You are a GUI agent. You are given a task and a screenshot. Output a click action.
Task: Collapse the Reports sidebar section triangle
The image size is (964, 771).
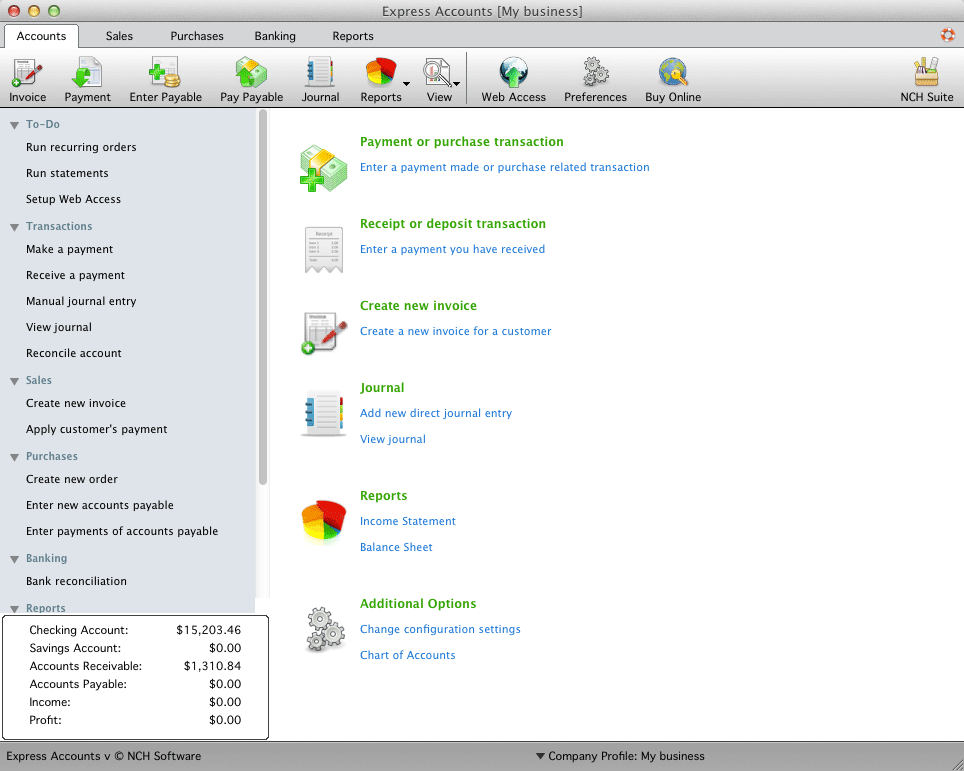[14, 609]
